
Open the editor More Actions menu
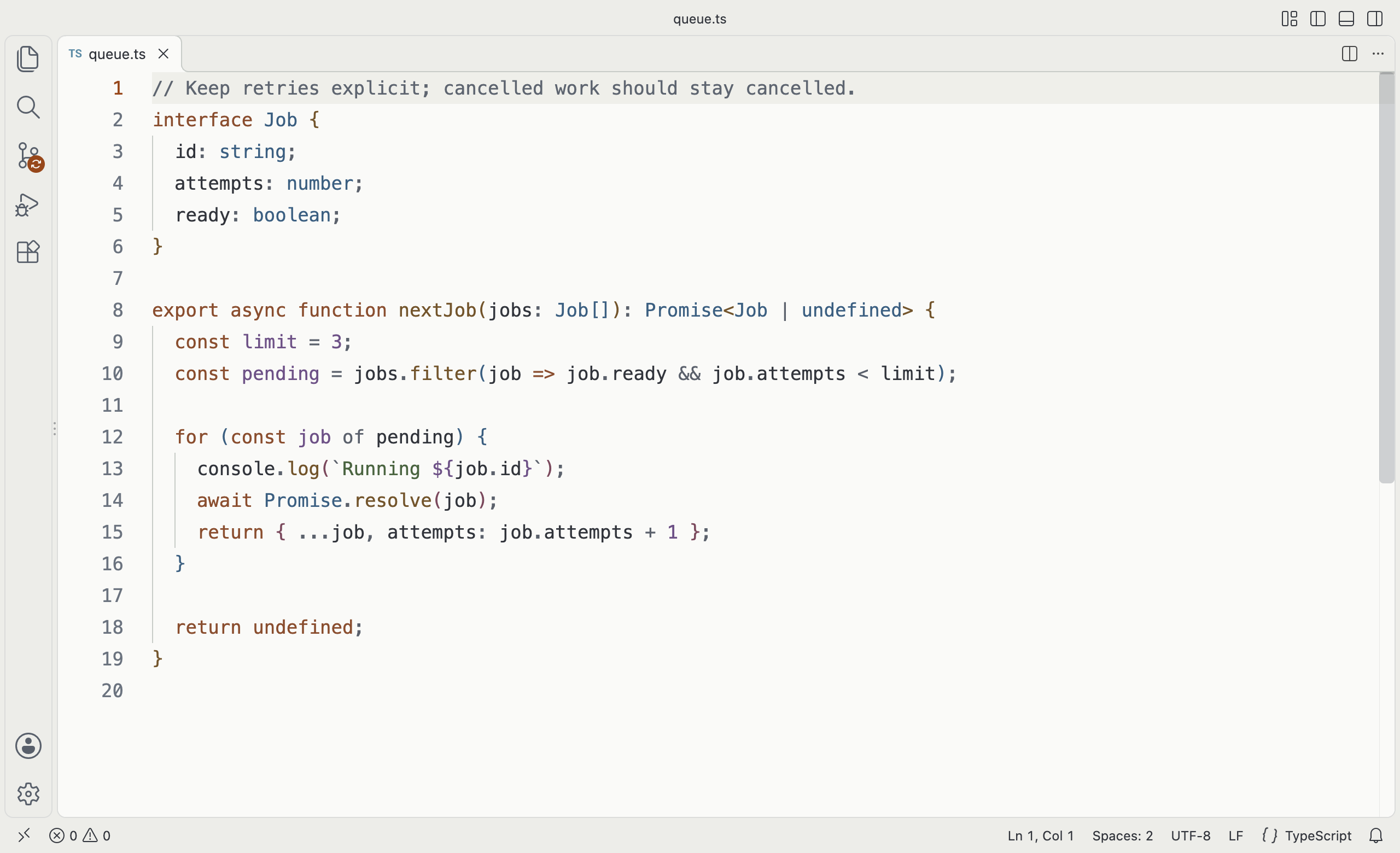click(1378, 54)
